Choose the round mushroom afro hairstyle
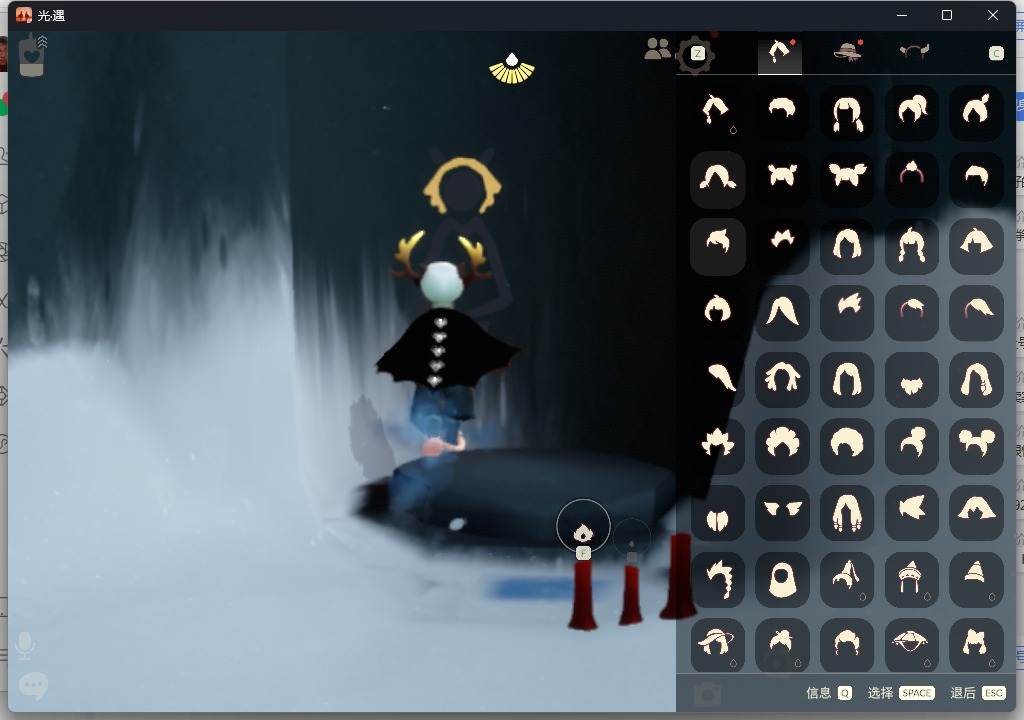The width and height of the screenshot is (1024, 720). tap(847, 446)
